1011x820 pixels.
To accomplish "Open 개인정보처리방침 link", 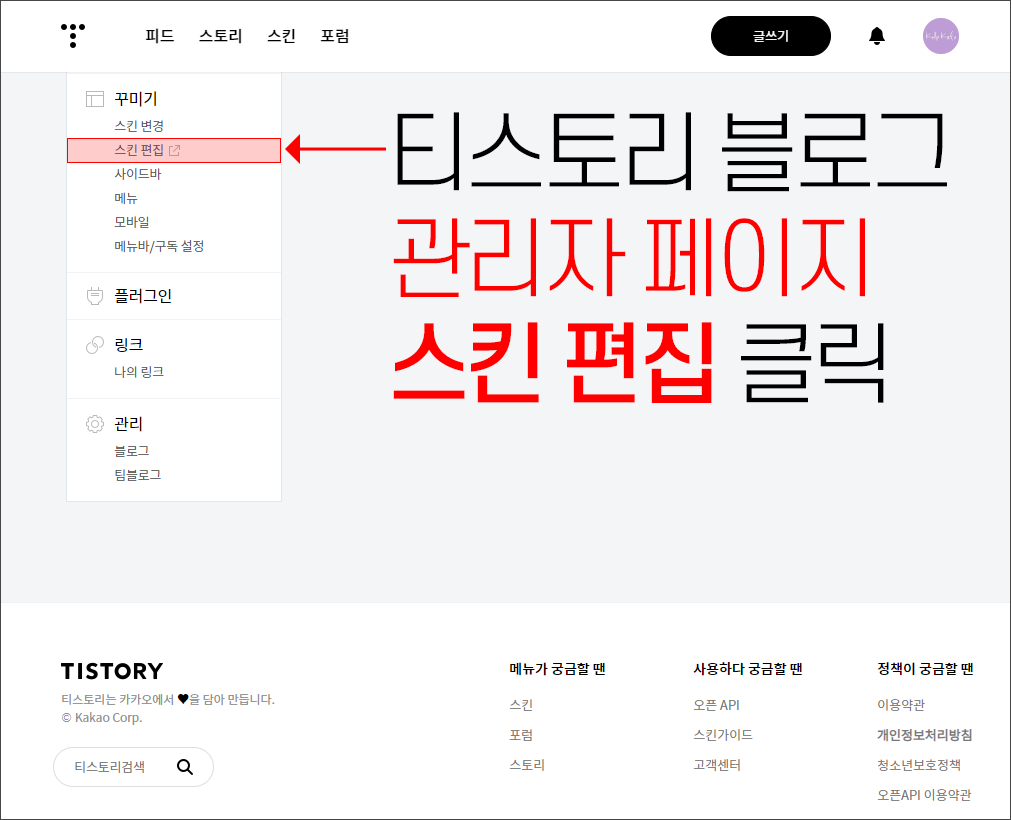I will click(x=925, y=735).
